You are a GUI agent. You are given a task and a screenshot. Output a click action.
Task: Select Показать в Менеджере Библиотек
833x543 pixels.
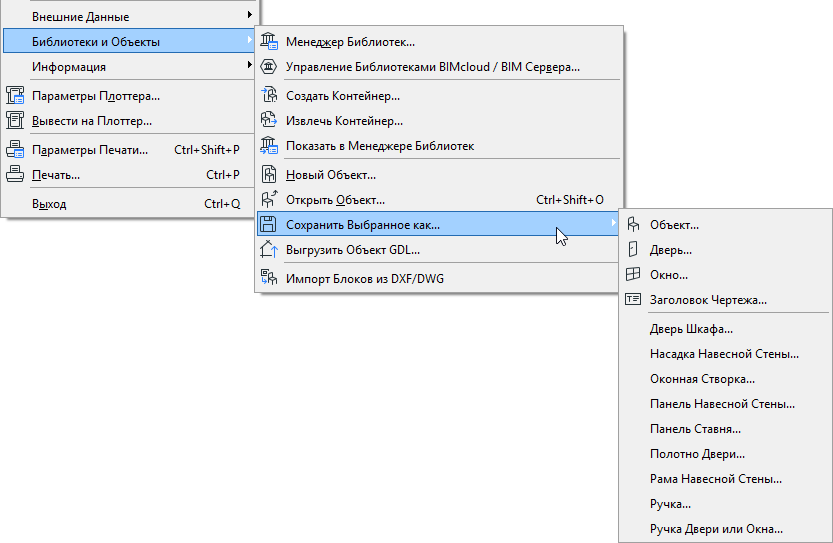click(438, 146)
